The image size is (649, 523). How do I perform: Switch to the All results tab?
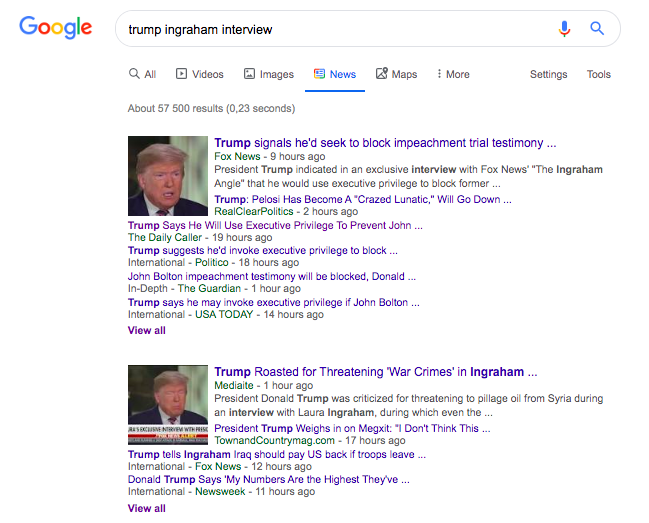coord(142,74)
